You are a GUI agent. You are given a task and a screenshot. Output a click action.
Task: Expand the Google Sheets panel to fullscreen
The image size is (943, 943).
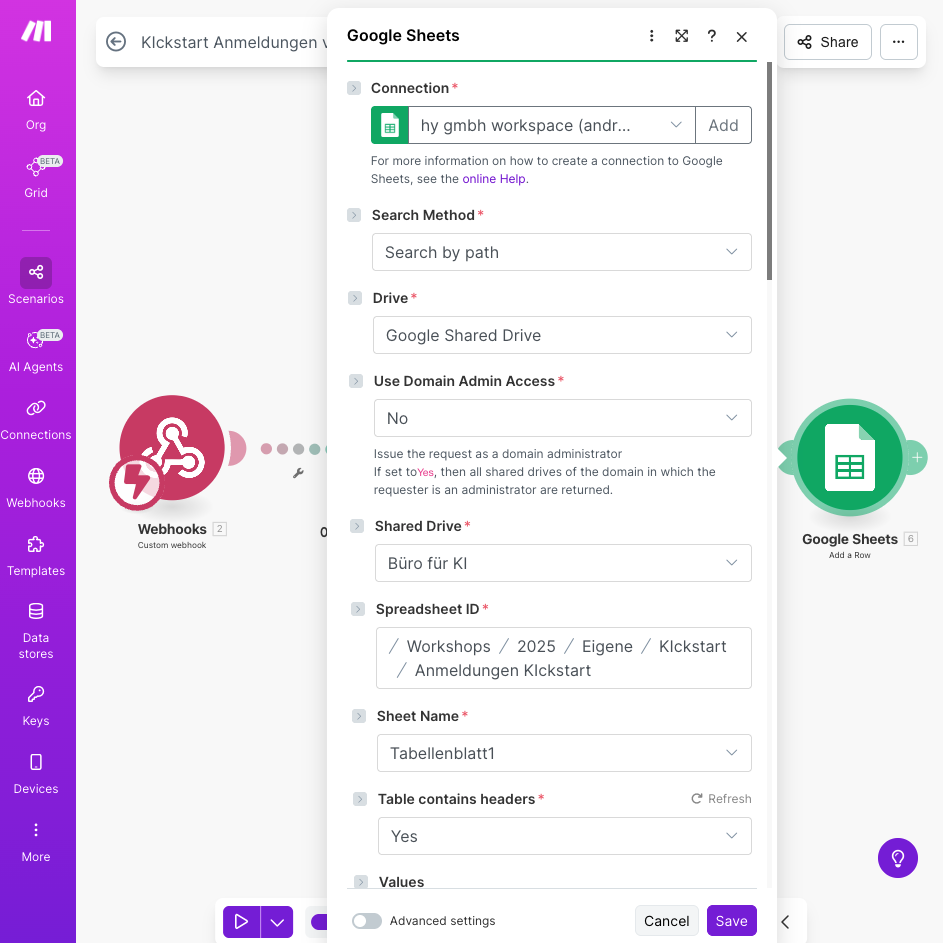pyautogui.click(x=681, y=36)
